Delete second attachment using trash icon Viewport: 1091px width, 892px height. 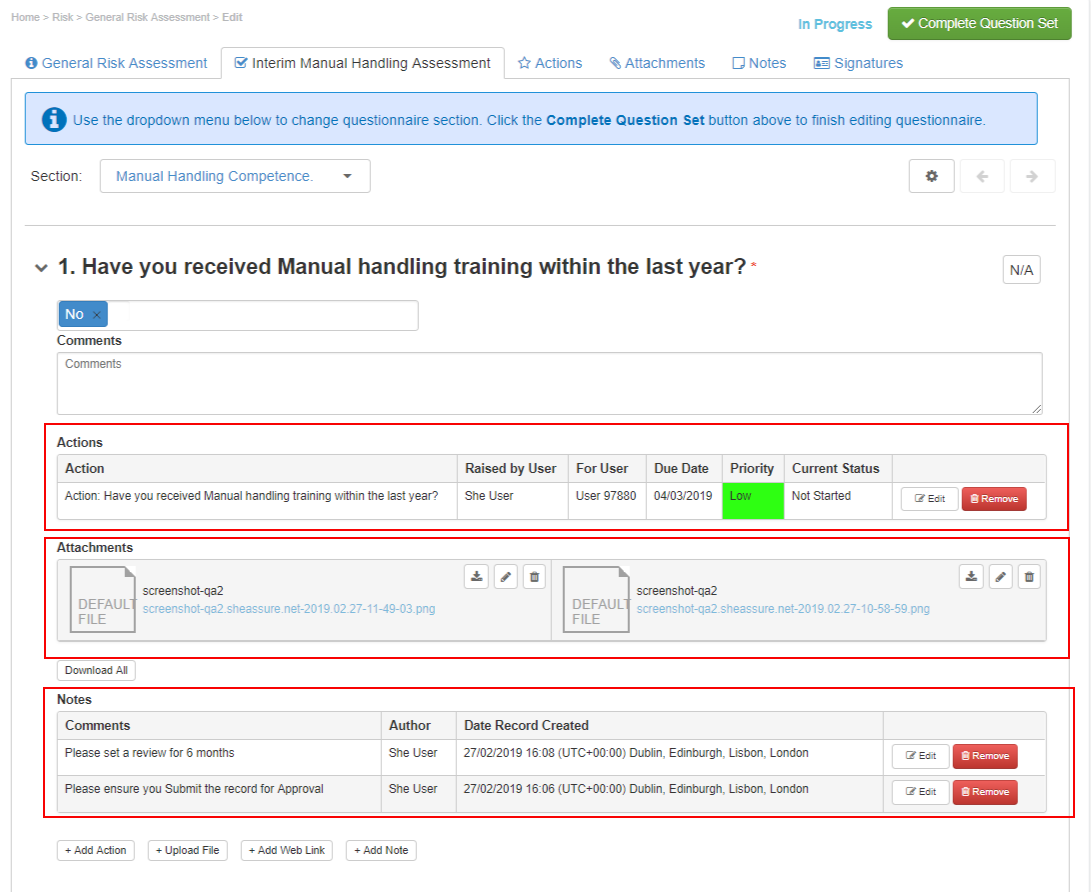pos(1029,576)
